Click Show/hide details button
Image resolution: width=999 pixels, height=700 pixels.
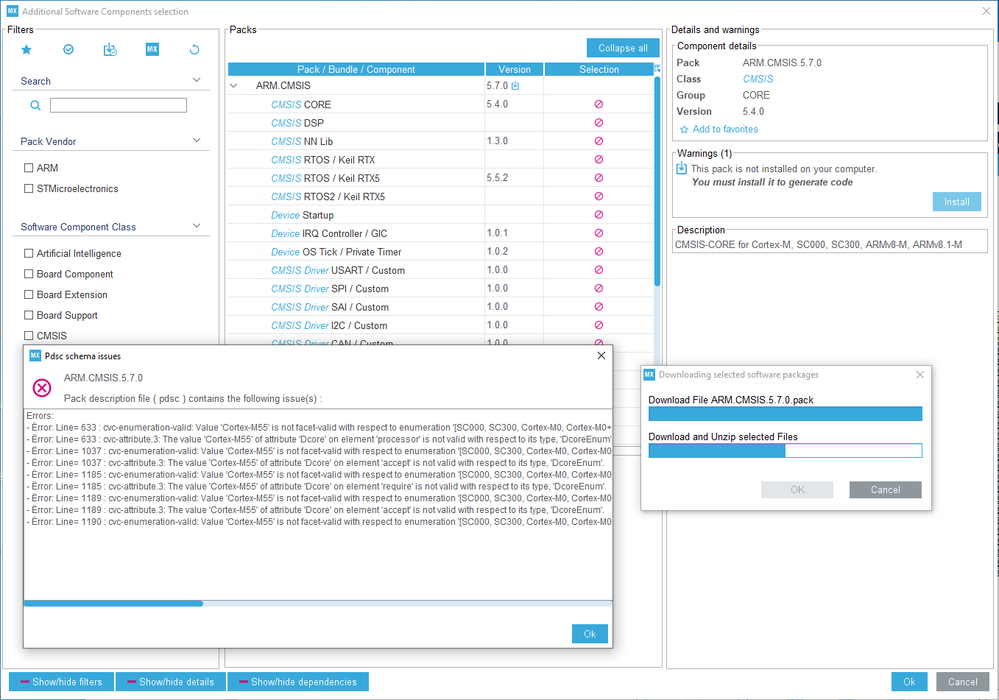[171, 682]
